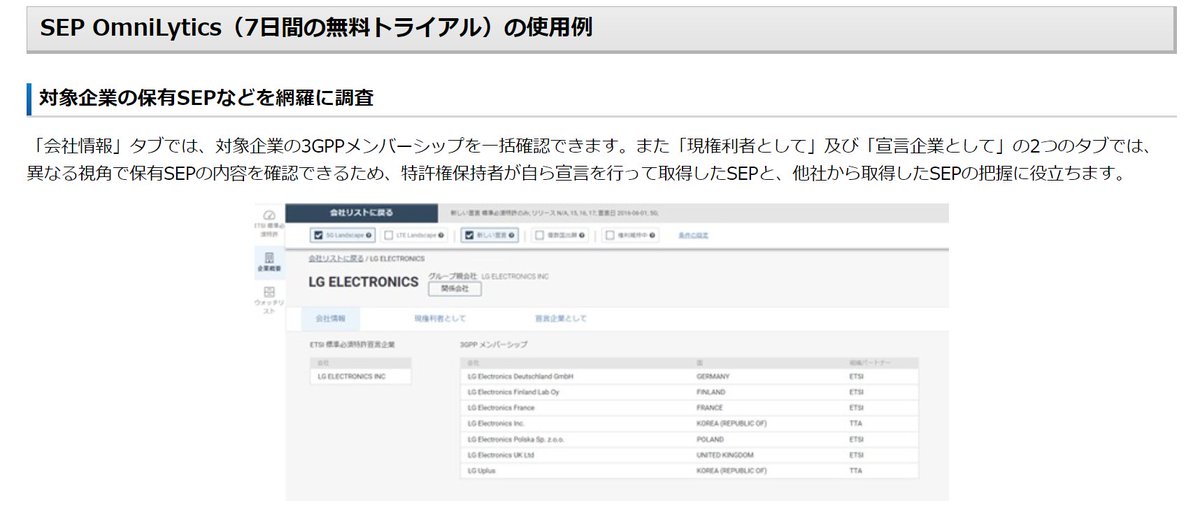Click the FINLAND country cell
This screenshot has height=506, width=1200.
(713, 392)
